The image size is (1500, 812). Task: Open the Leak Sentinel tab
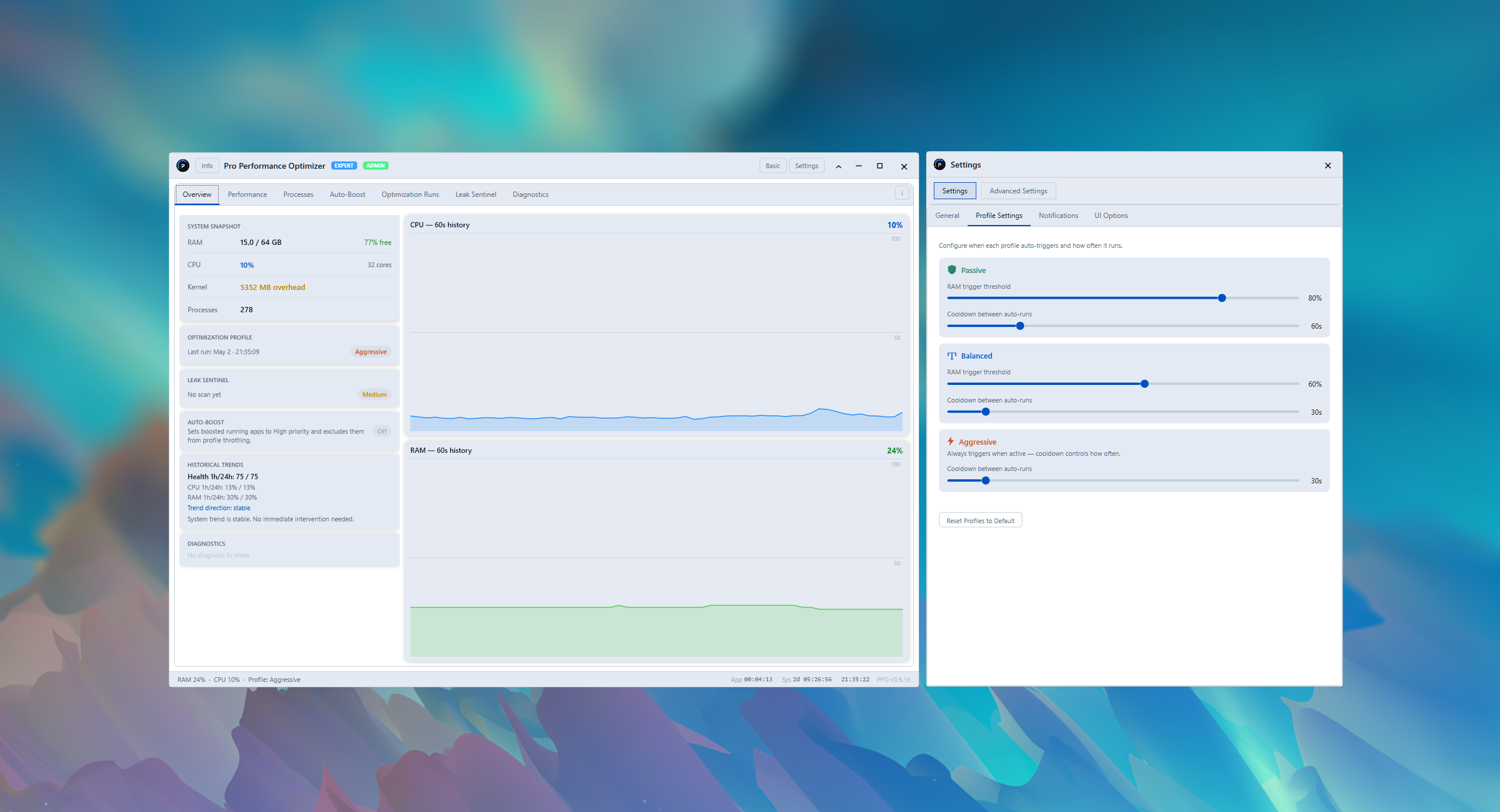(x=476, y=195)
